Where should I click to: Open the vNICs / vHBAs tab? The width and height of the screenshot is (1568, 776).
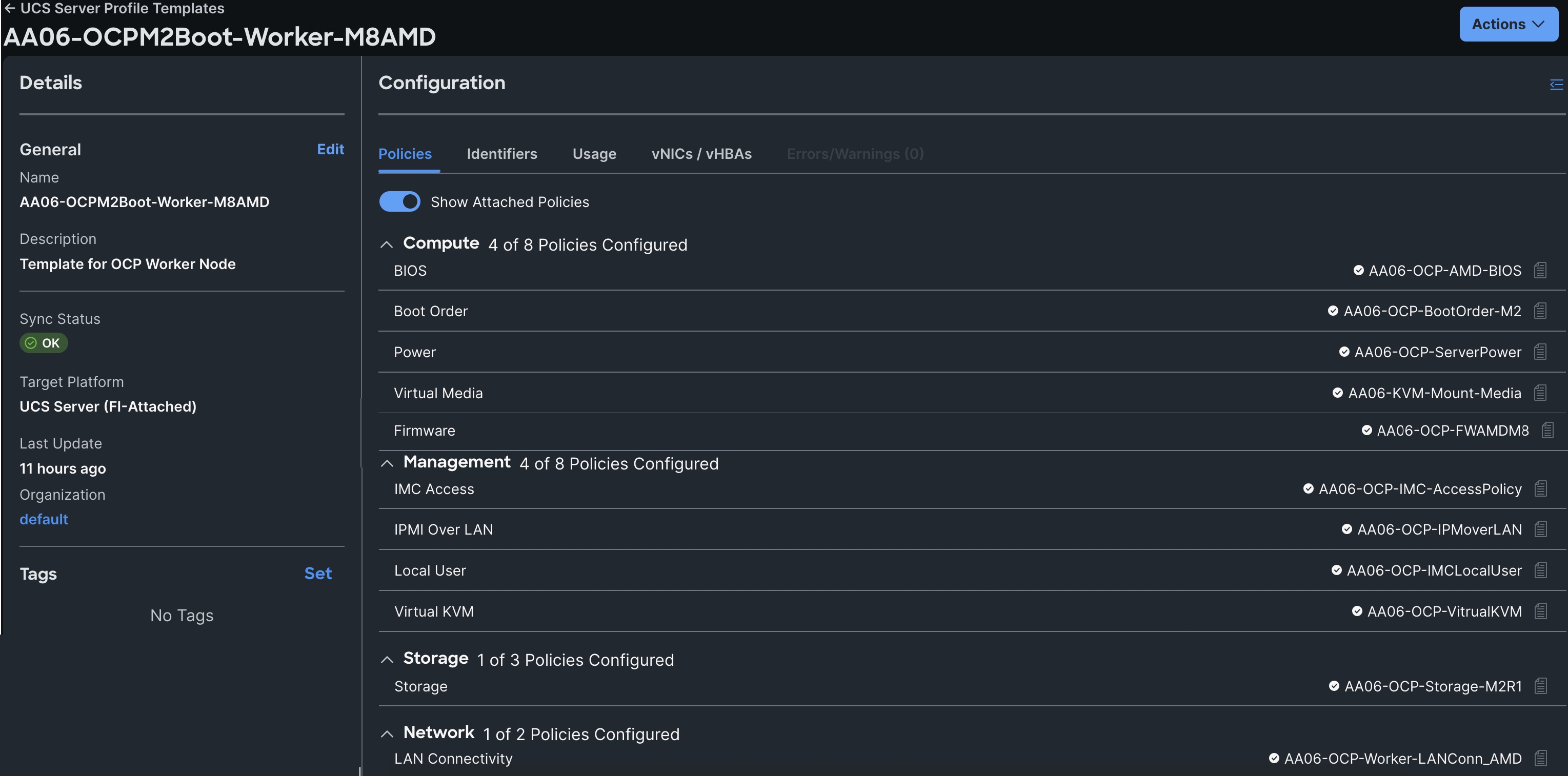click(701, 154)
